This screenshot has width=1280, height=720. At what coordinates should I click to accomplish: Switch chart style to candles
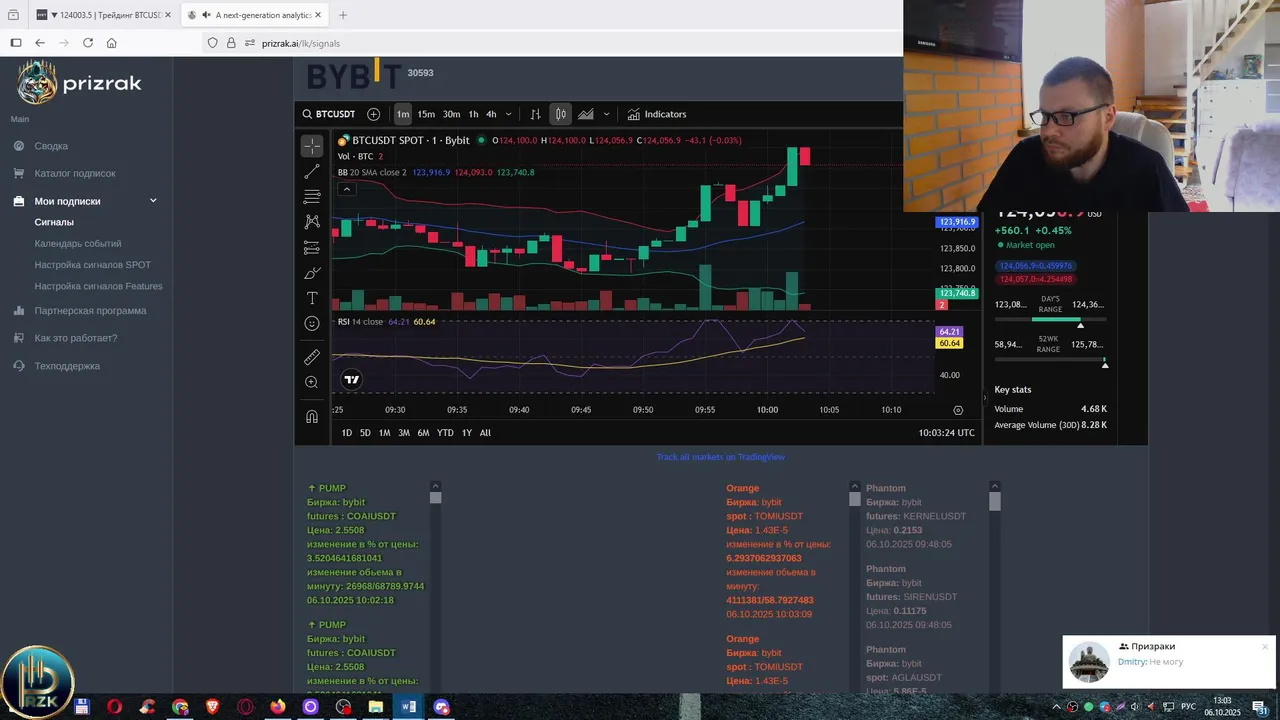[560, 114]
